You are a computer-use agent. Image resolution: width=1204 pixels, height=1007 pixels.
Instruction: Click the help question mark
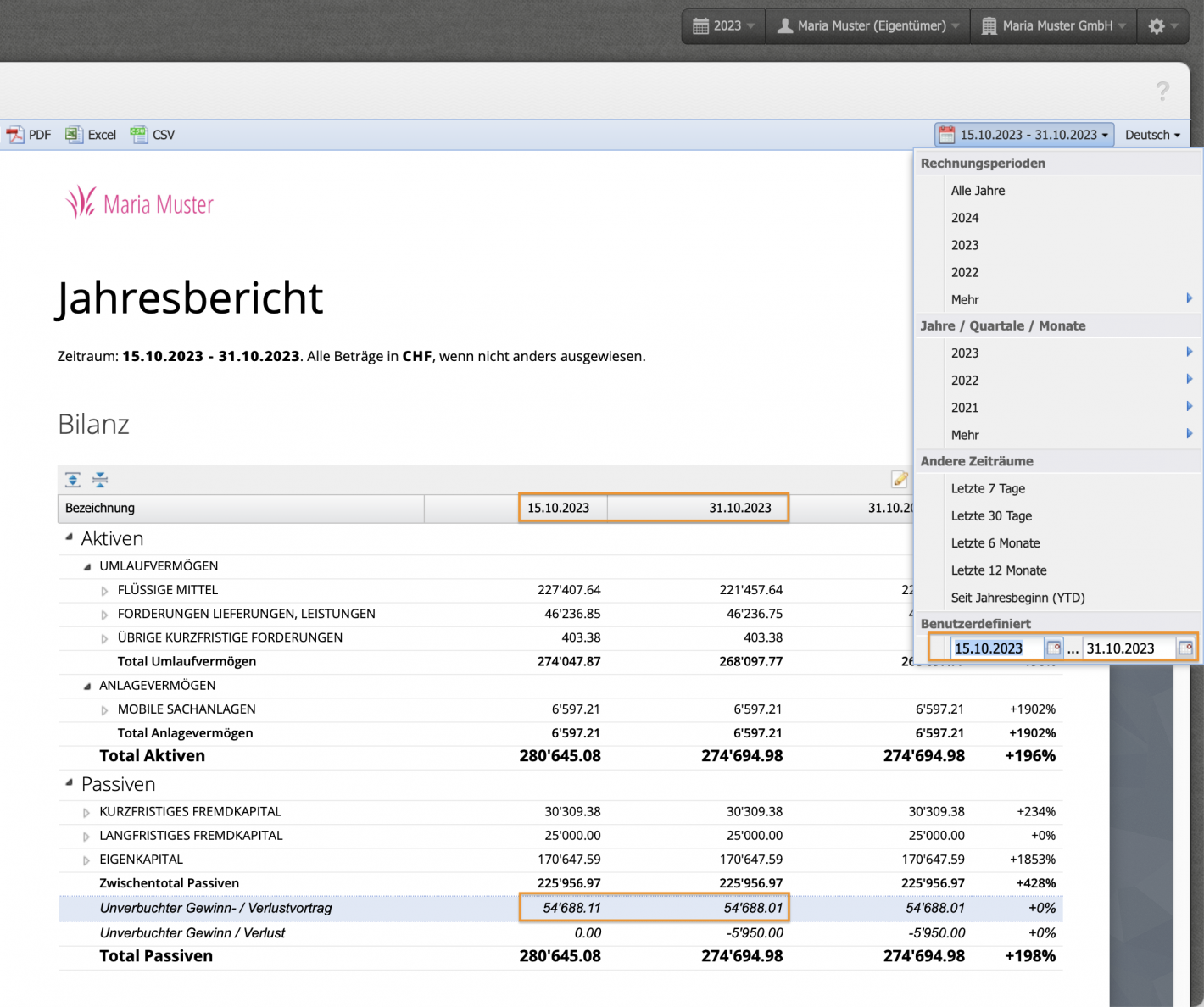point(1162,92)
